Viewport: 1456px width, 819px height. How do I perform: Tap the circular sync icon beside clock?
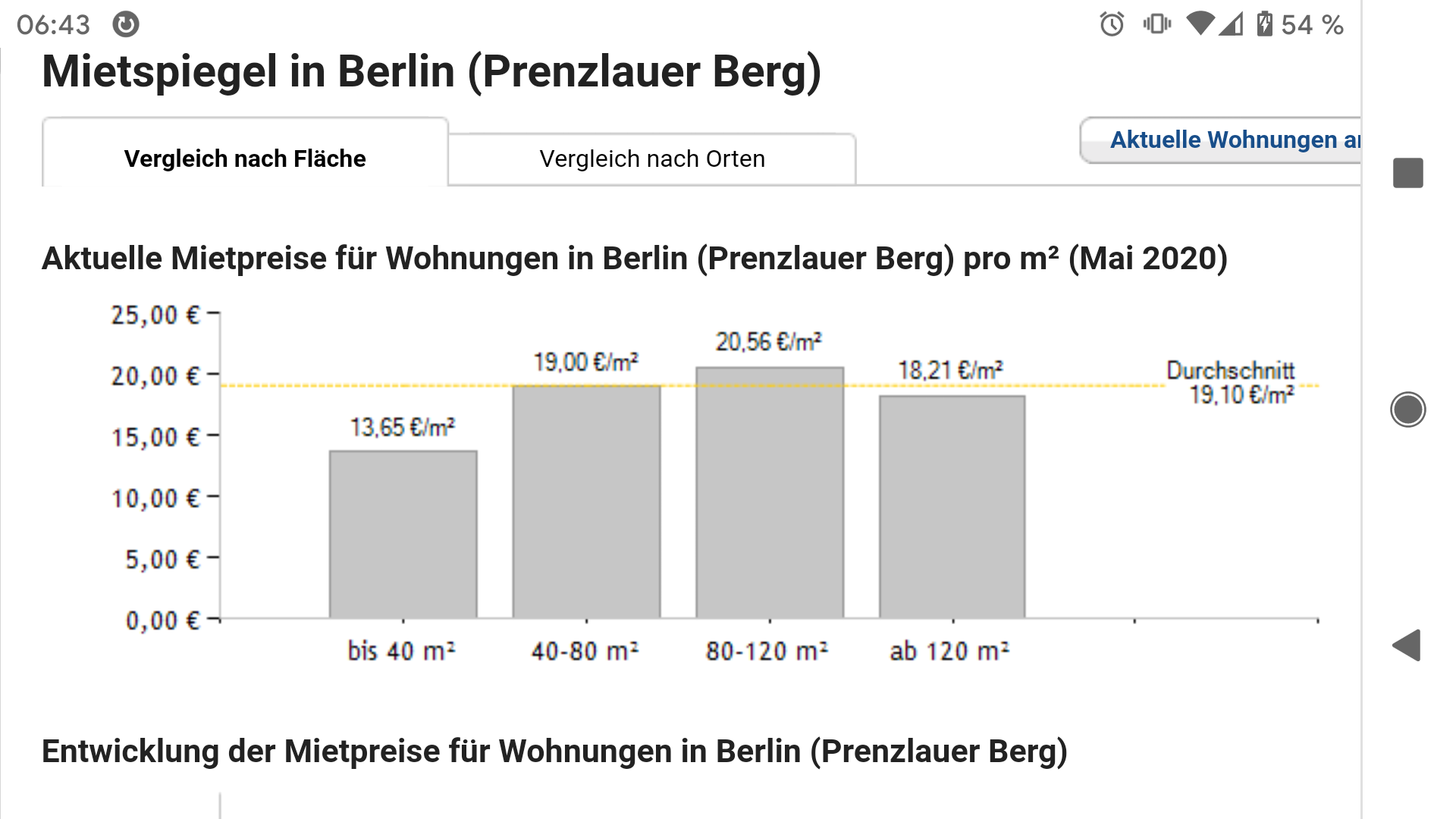pos(126,24)
